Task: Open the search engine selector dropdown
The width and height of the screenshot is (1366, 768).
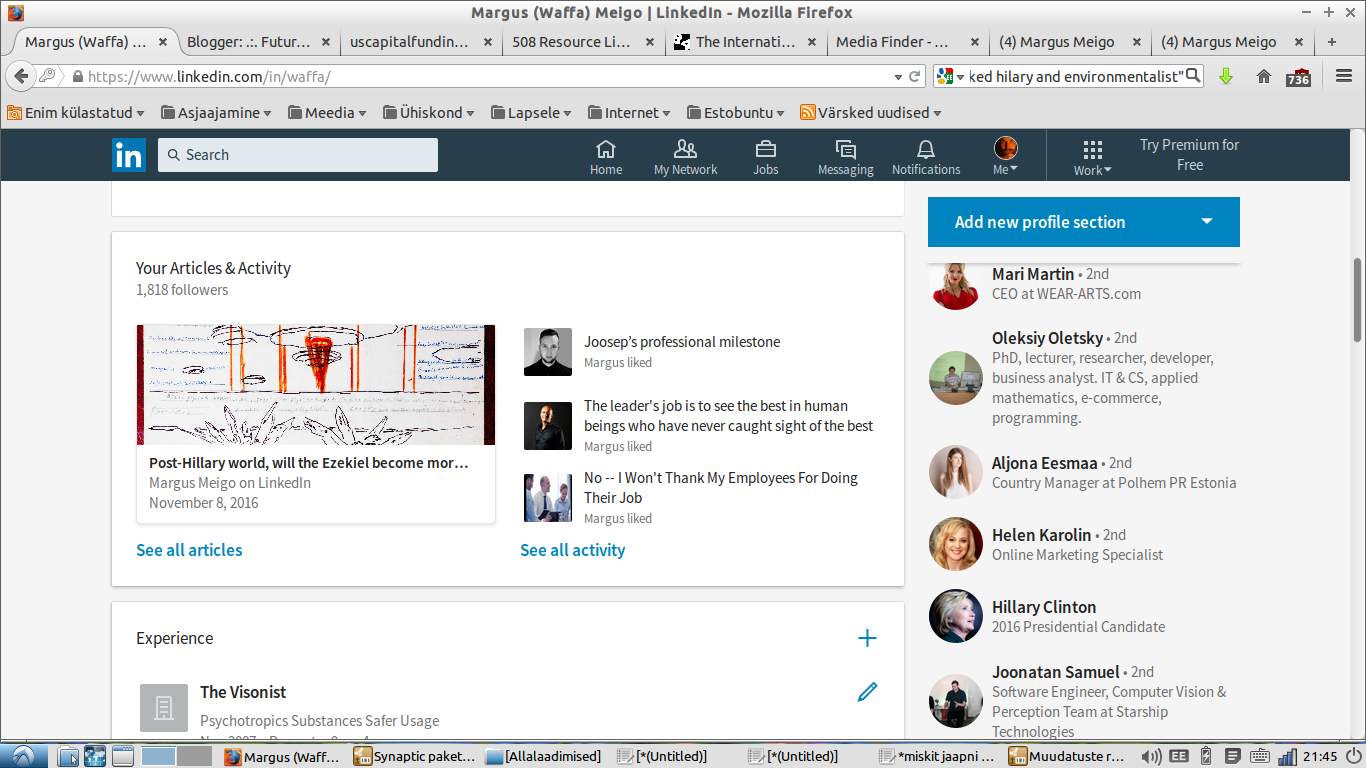Action: click(951, 76)
